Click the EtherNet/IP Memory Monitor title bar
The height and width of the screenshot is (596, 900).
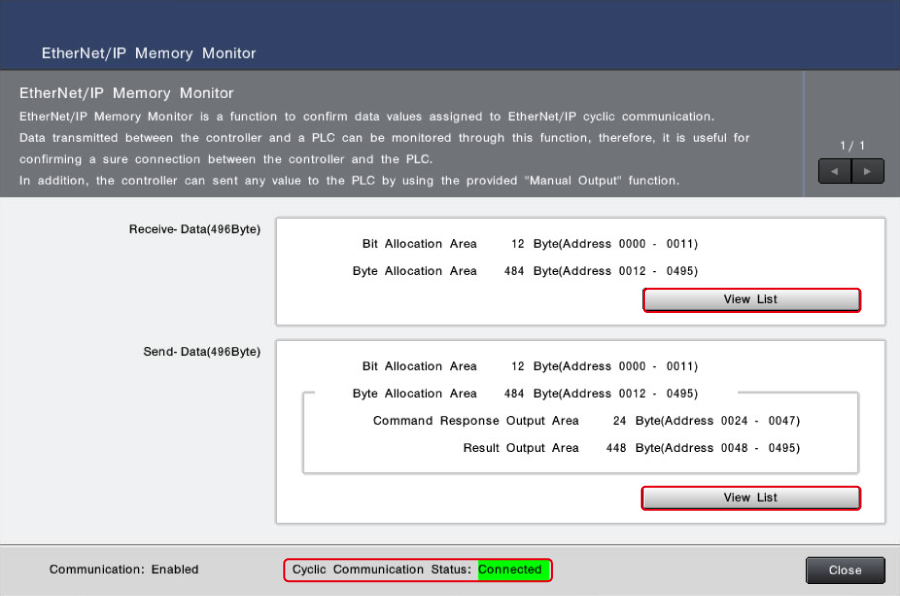[x=149, y=53]
